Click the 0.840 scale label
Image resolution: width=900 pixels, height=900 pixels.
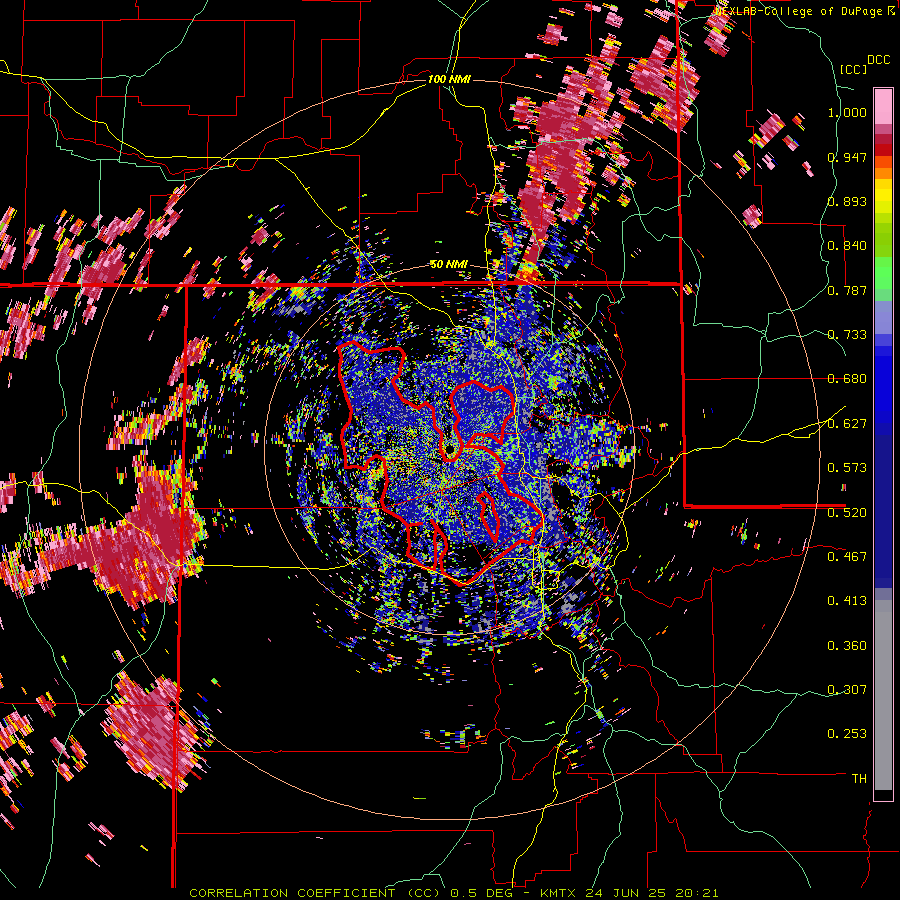pyautogui.click(x=847, y=246)
